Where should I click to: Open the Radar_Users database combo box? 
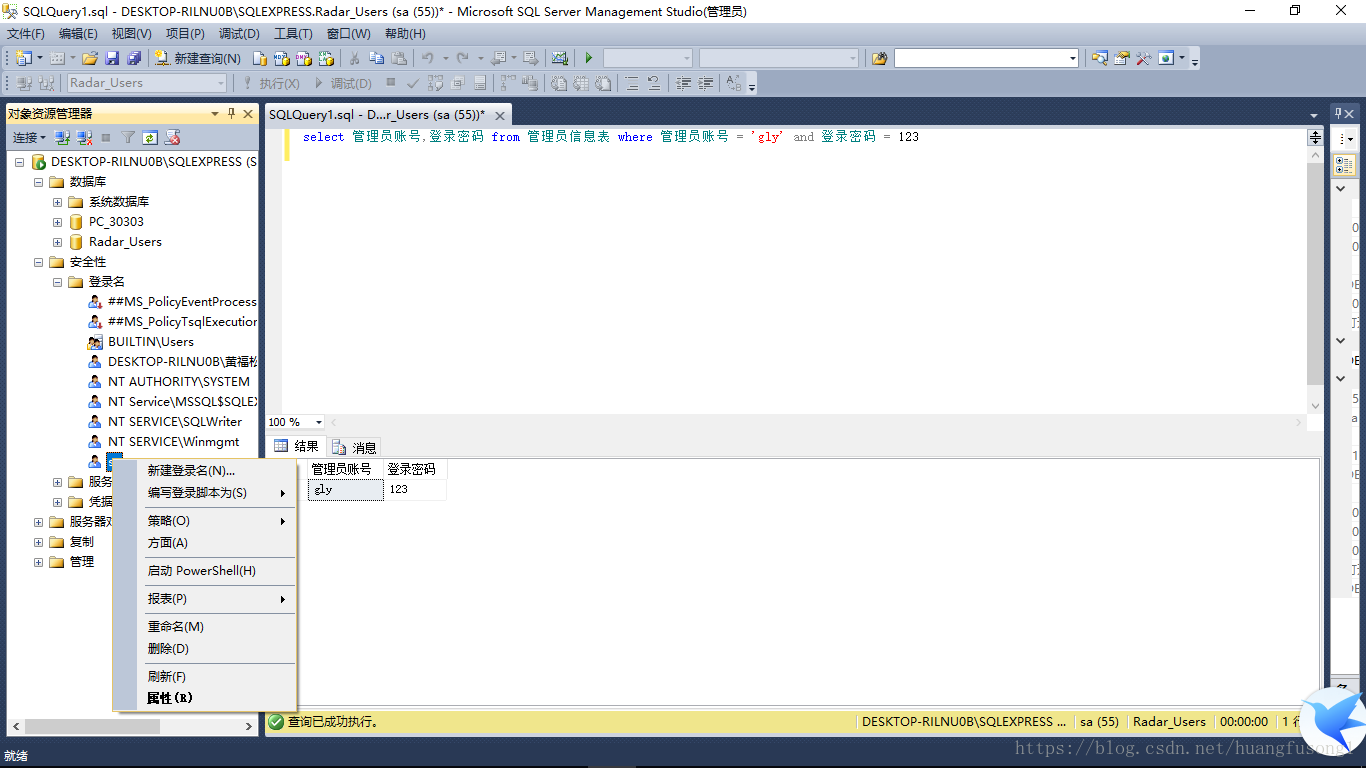pyautogui.click(x=146, y=83)
